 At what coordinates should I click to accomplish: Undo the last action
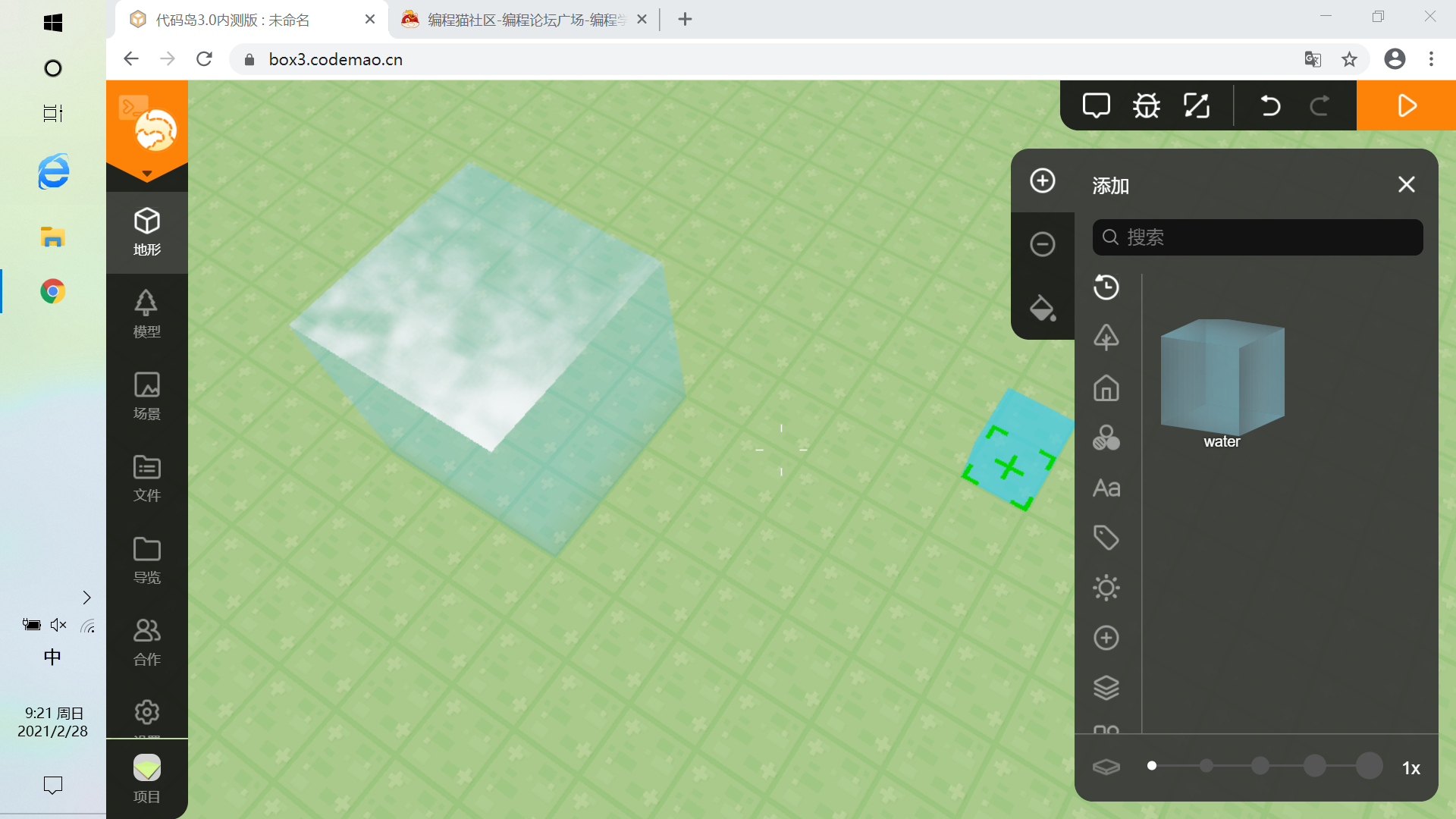1270,105
